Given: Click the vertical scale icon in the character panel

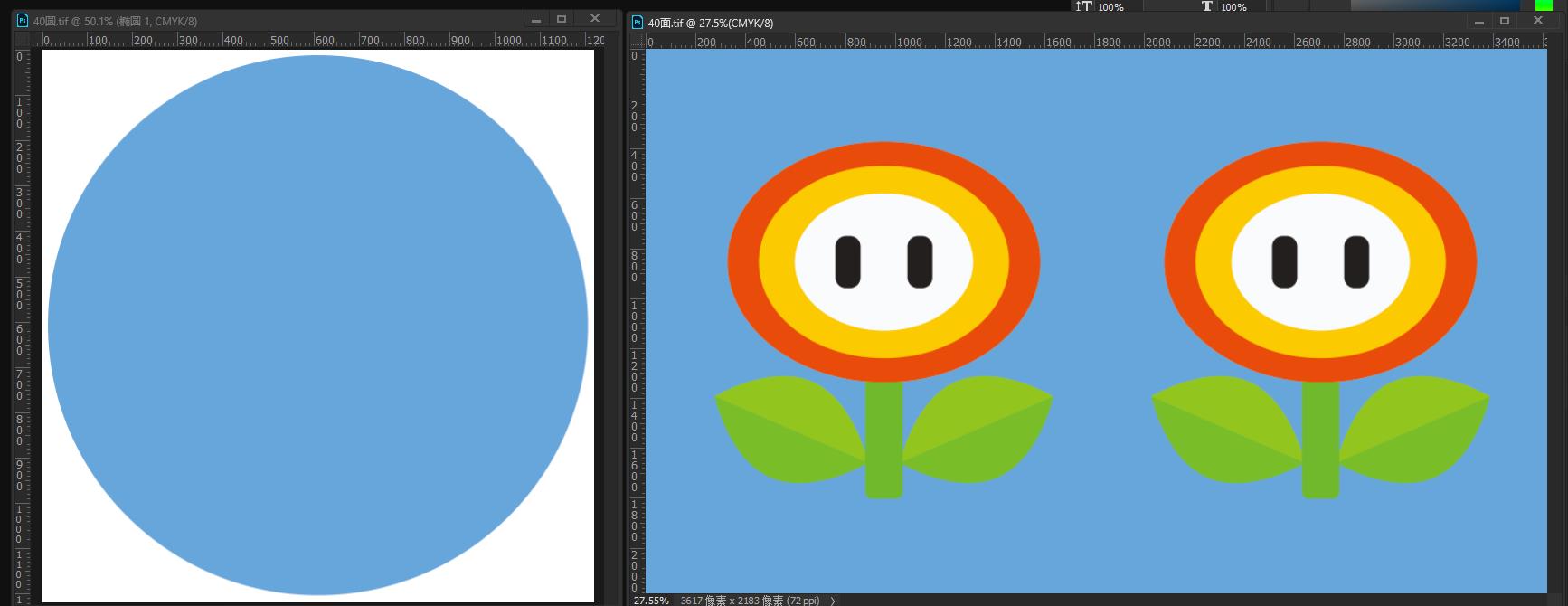Looking at the screenshot, I should tap(1083, 6).
